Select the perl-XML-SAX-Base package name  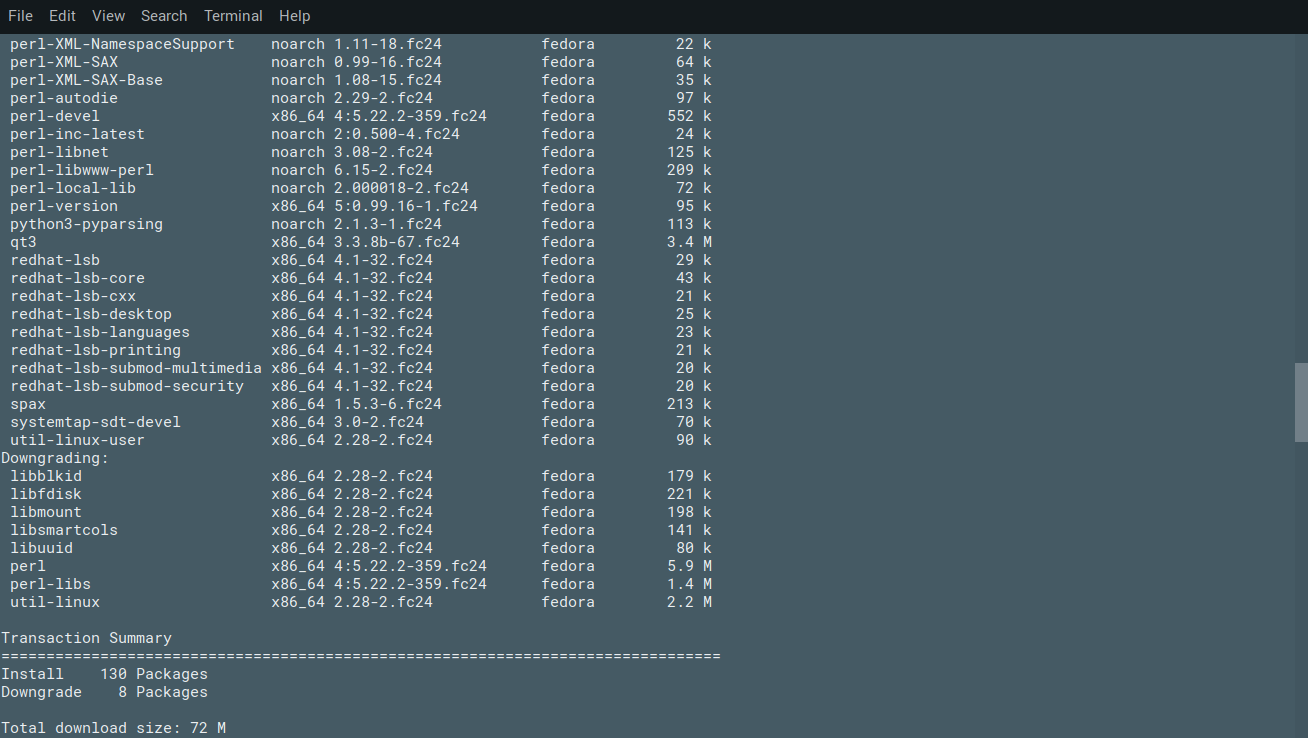86,80
